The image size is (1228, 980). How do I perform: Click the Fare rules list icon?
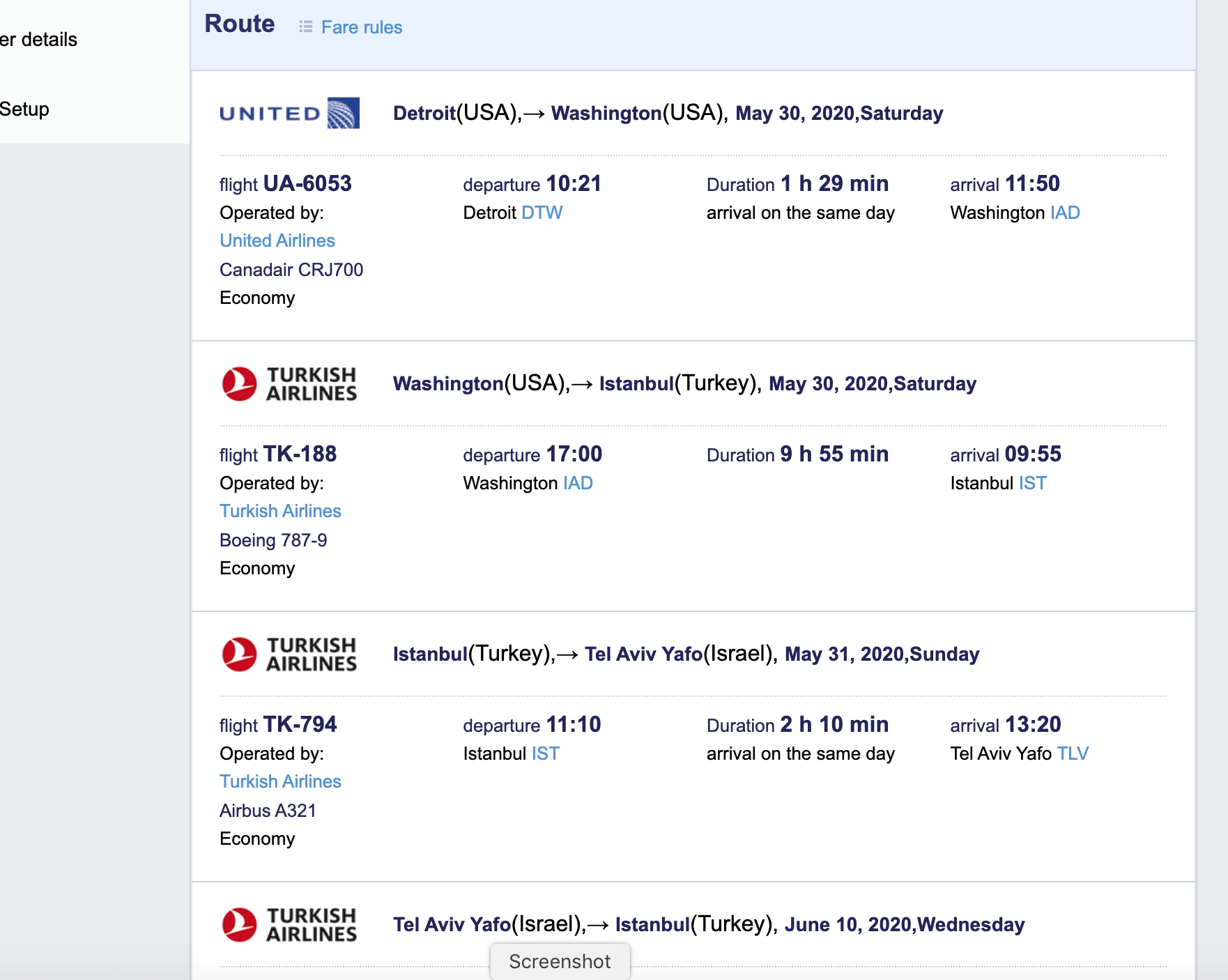(x=305, y=26)
